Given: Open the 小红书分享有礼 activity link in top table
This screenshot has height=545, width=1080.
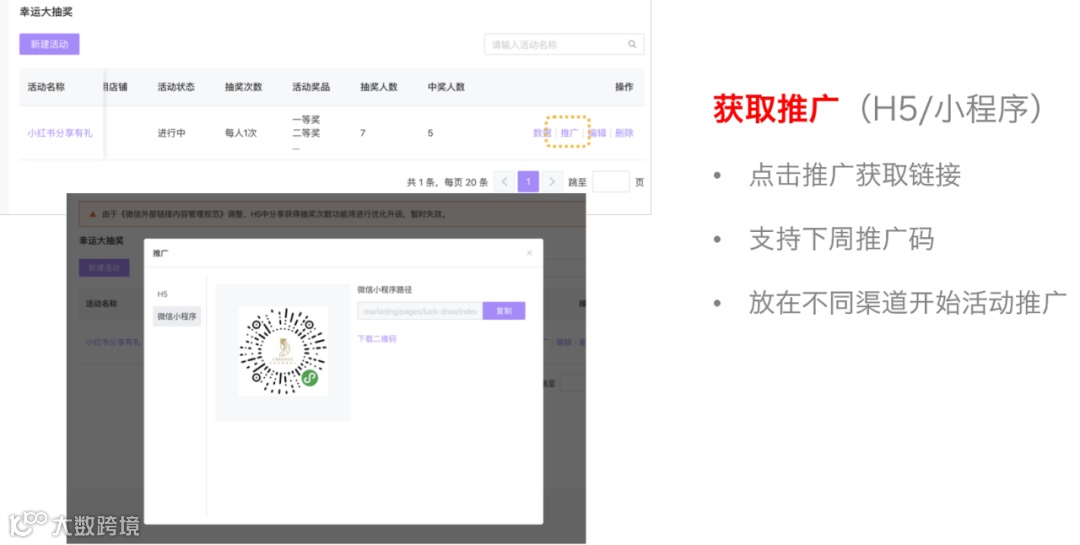Looking at the screenshot, I should [x=60, y=133].
